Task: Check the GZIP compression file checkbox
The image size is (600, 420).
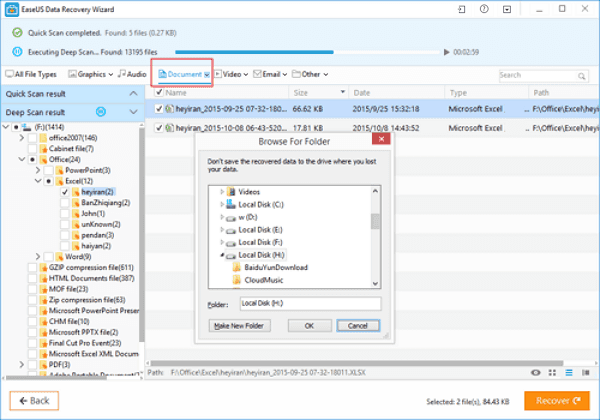Action: 33,267
